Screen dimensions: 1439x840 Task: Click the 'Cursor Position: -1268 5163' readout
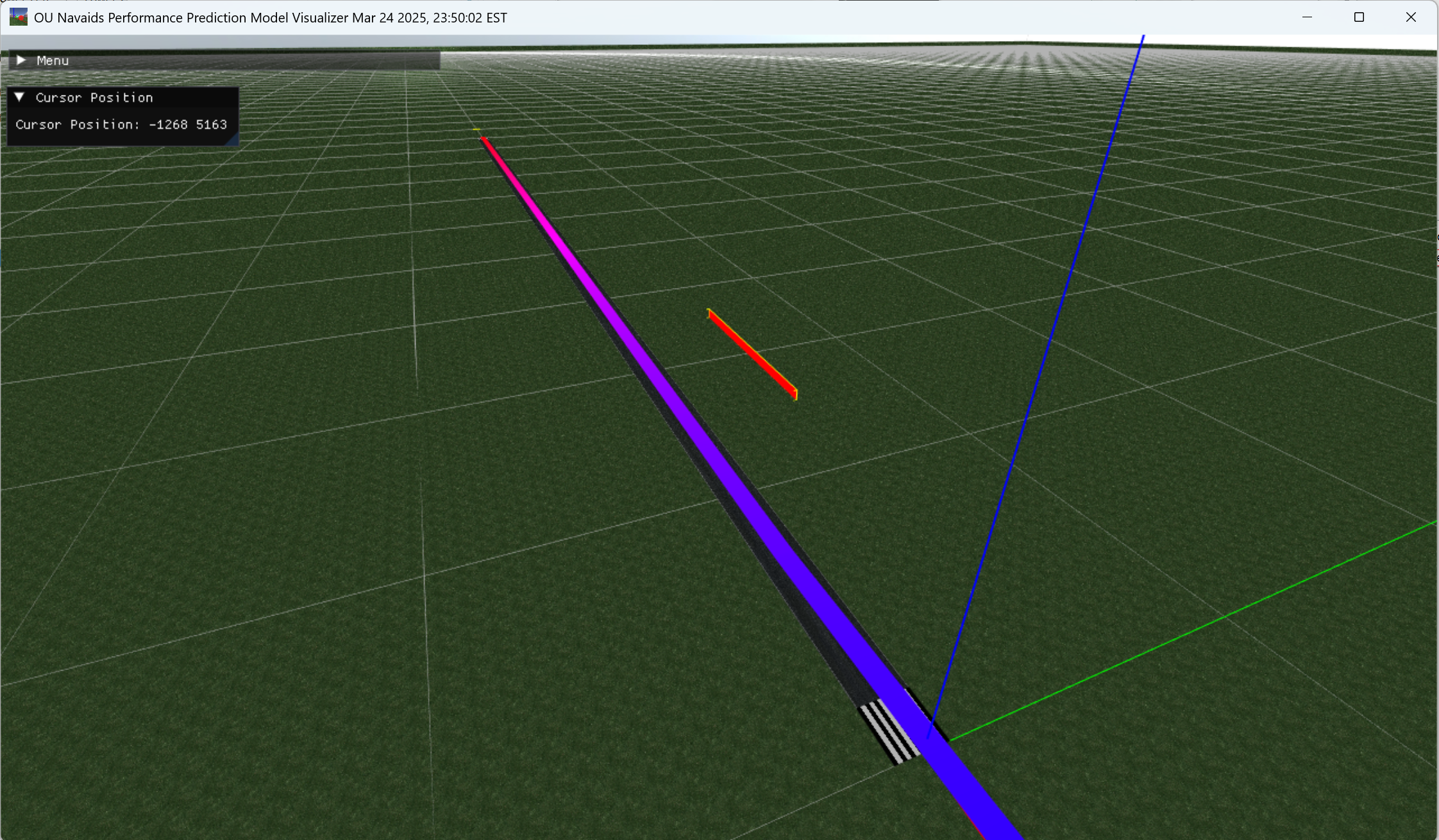121,124
